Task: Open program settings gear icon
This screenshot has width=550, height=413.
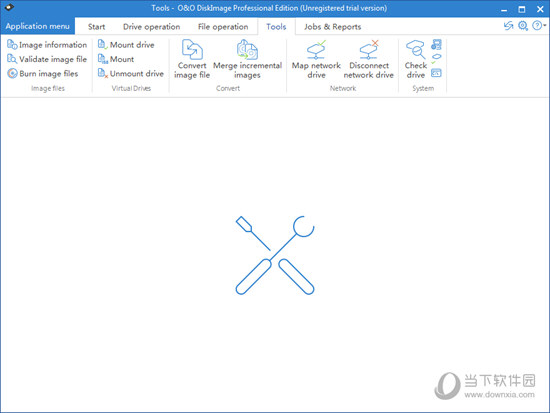Action: (x=523, y=26)
